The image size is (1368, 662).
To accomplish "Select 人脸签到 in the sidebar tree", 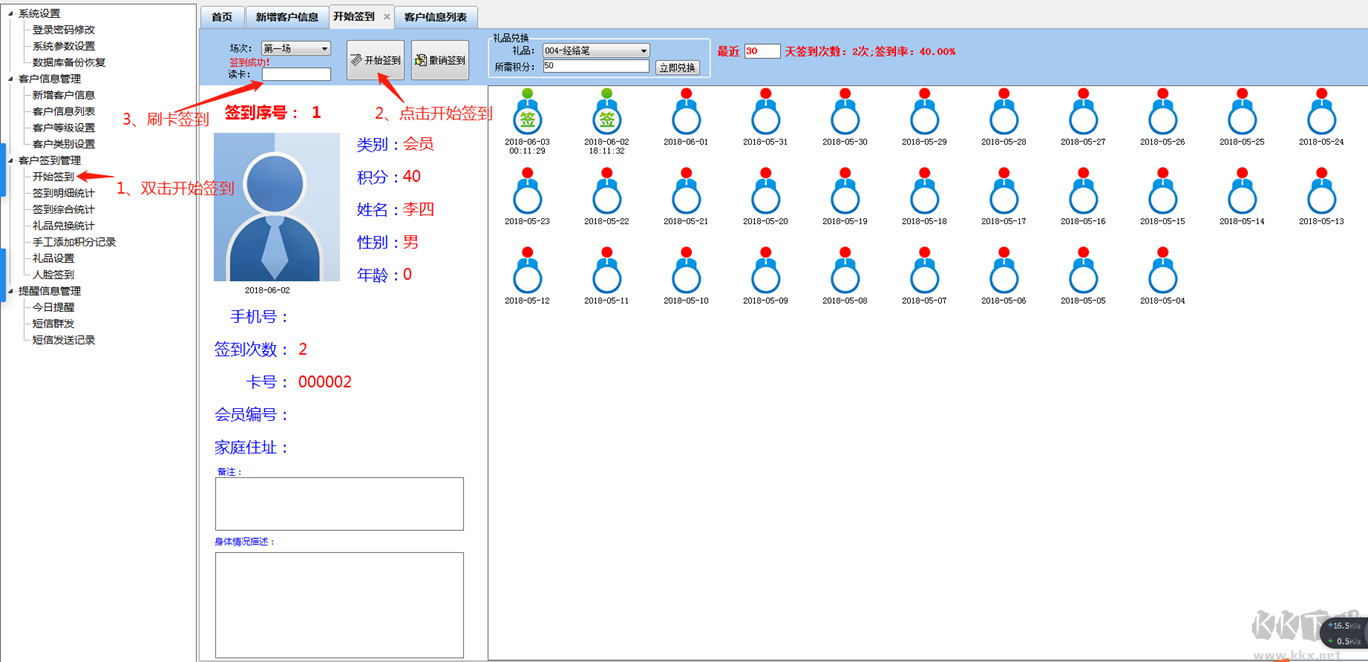I will [x=53, y=274].
